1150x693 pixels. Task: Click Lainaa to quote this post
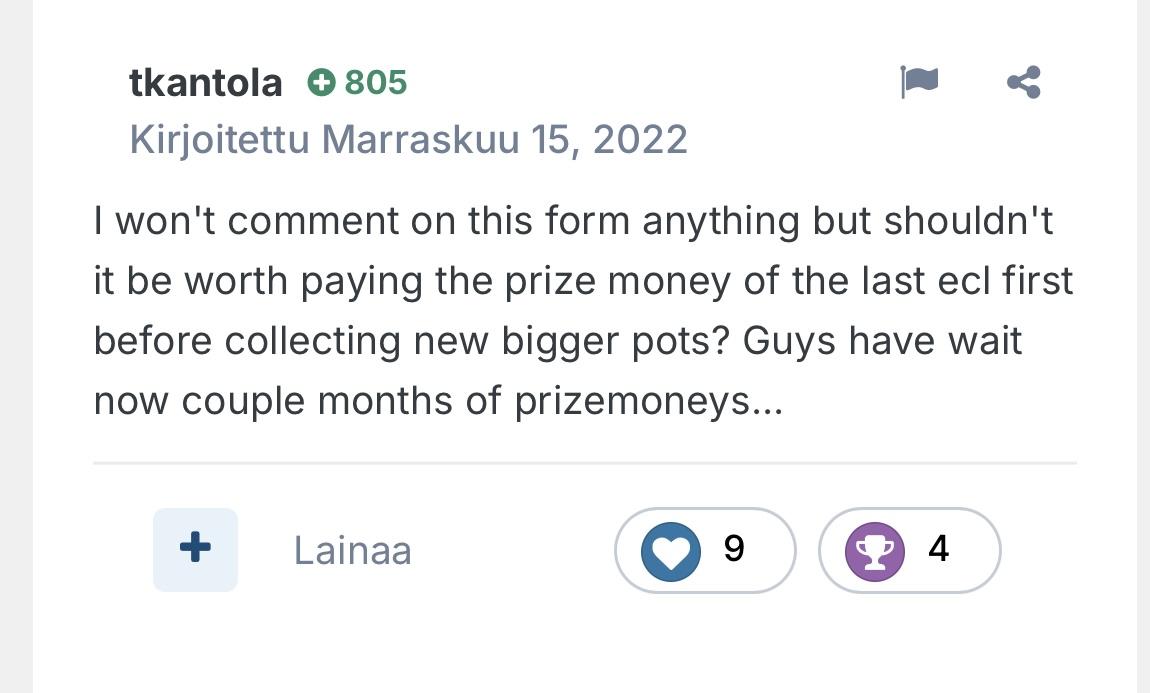(x=352, y=551)
